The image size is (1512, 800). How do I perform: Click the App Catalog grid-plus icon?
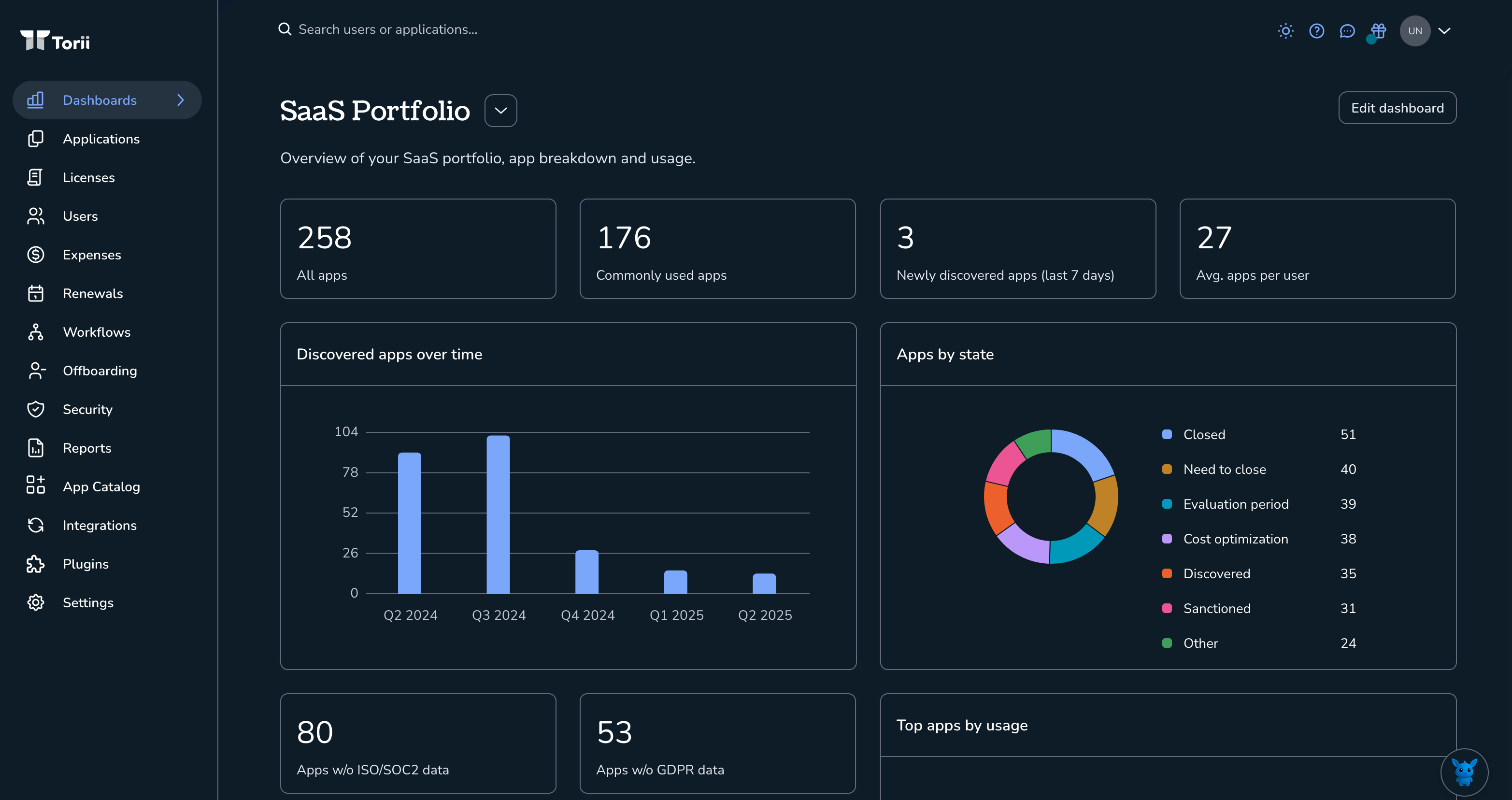pos(35,485)
